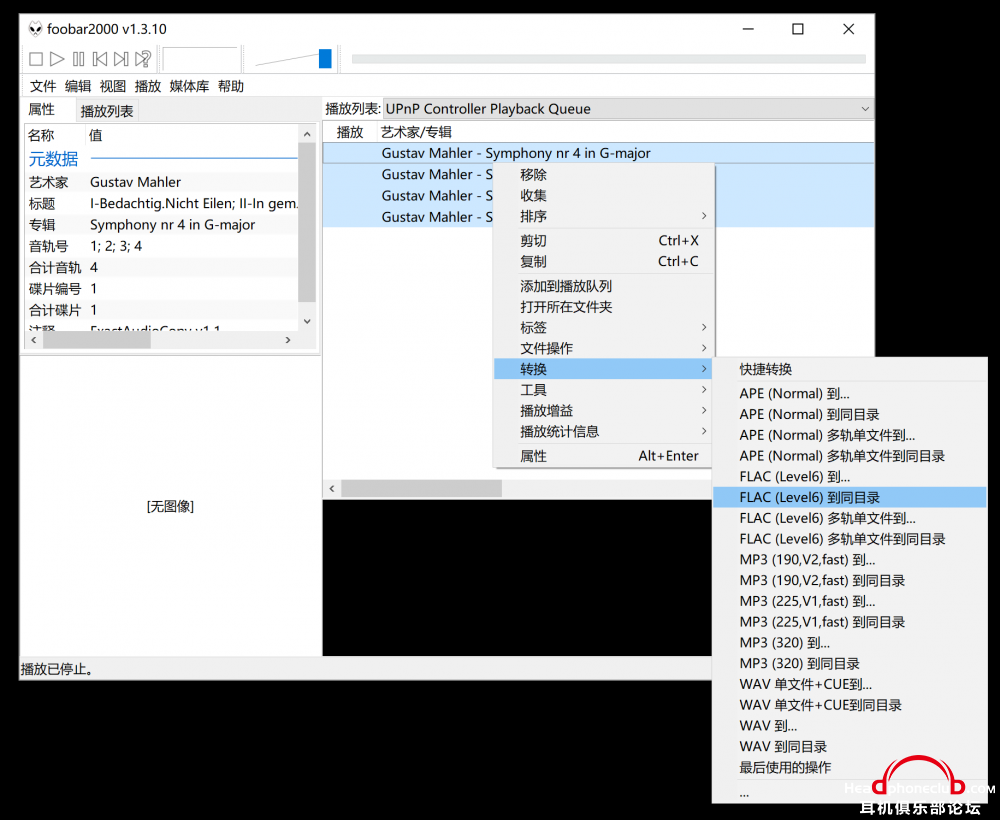
Task: Select MP3 (225,V1,fast) 到... option
Action: [x=849, y=601]
